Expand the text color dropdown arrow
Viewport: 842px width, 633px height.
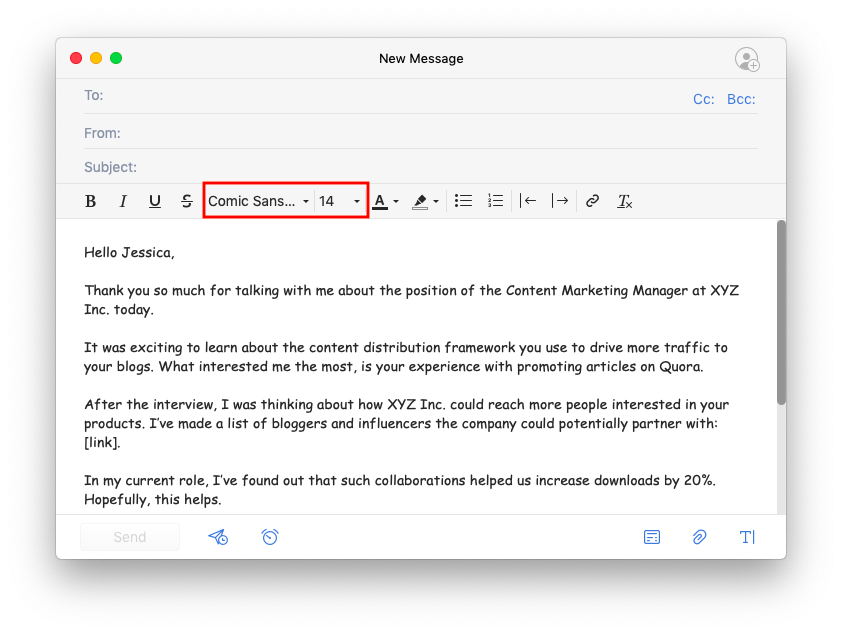tap(396, 200)
